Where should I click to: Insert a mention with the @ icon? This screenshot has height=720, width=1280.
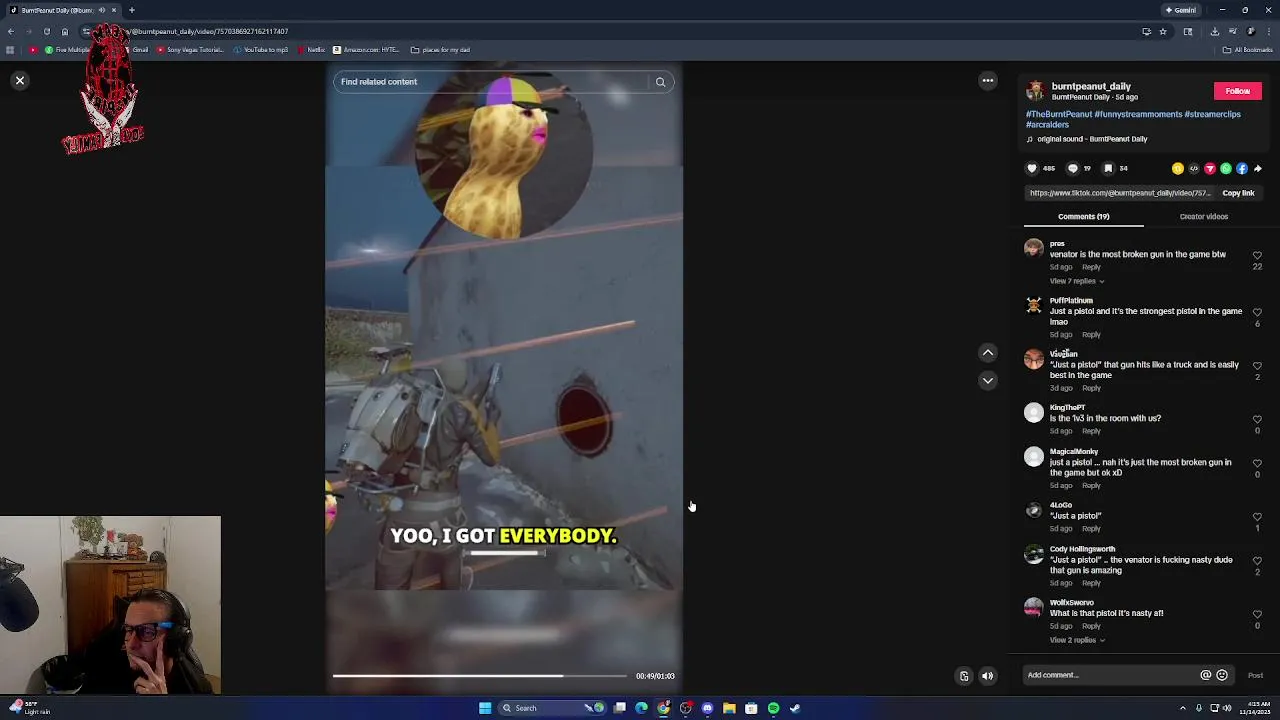[x=1205, y=675]
